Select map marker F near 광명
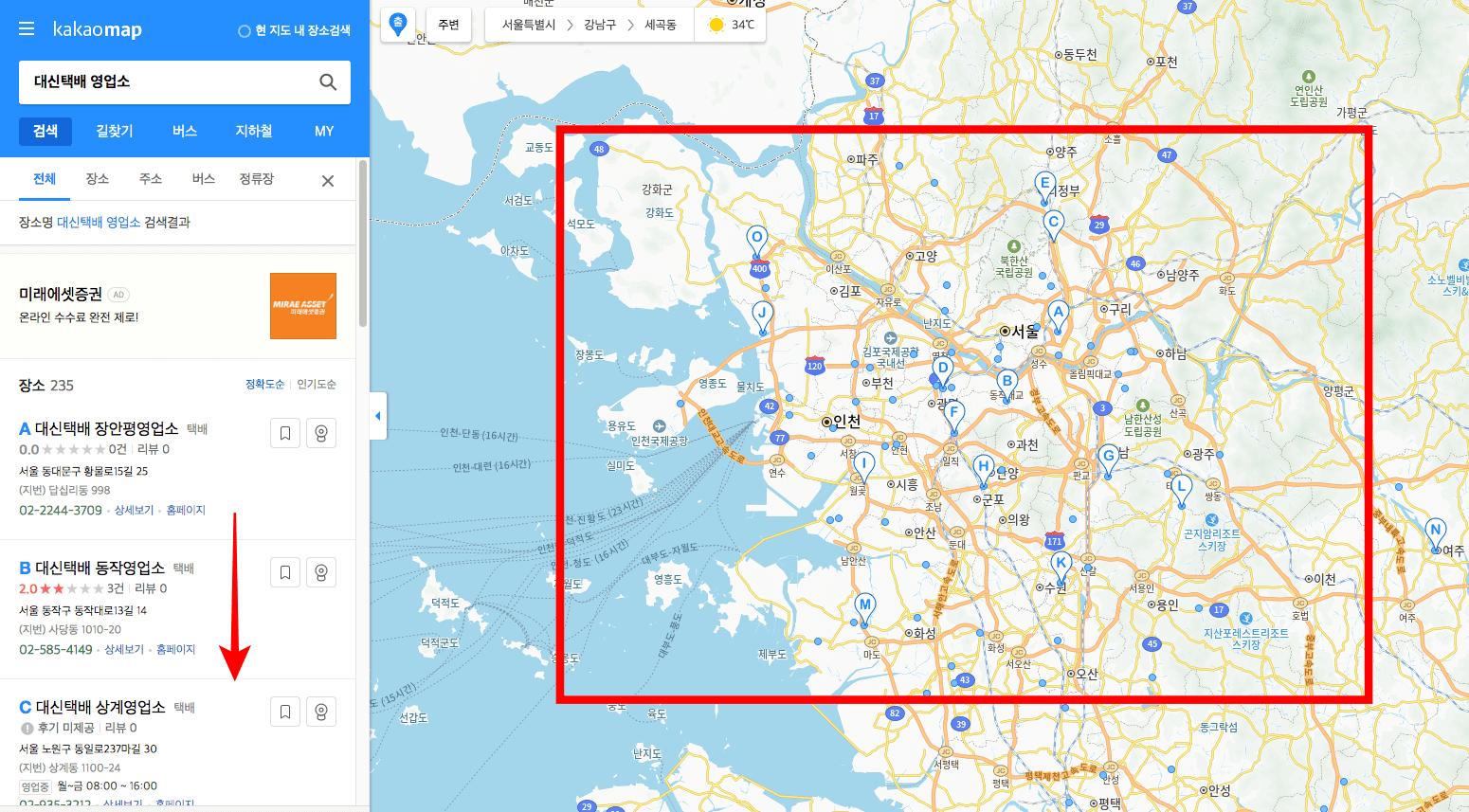Screen dimensions: 1469x812 954,416
